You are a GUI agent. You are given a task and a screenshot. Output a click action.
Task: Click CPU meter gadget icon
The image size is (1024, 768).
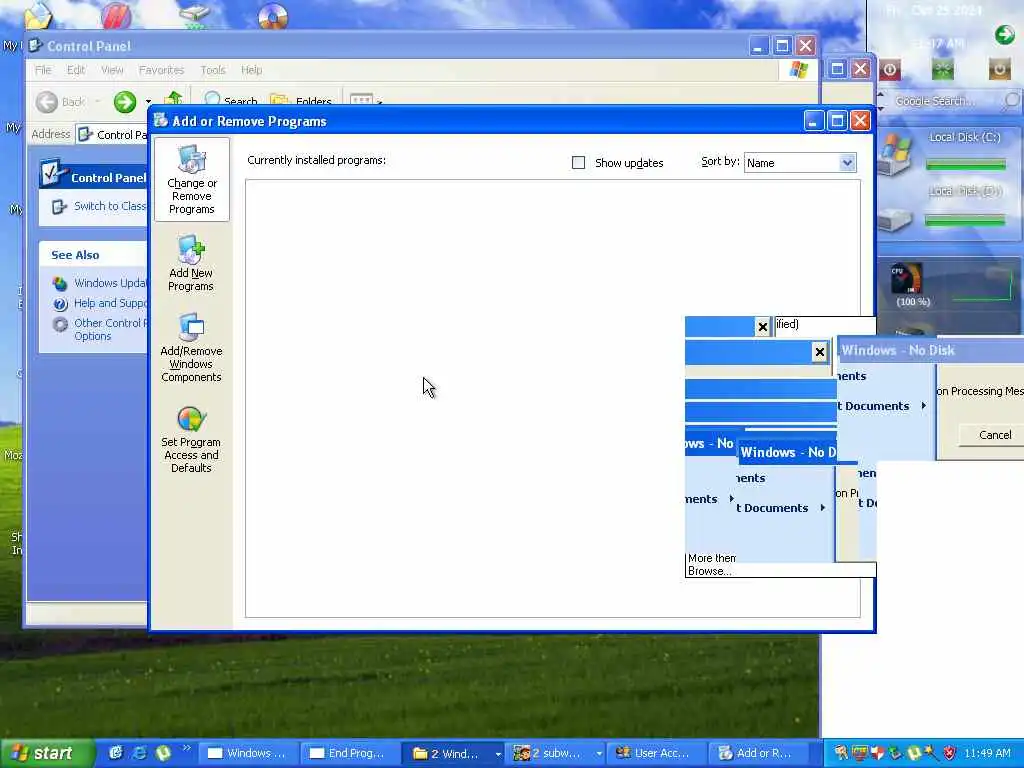(908, 279)
